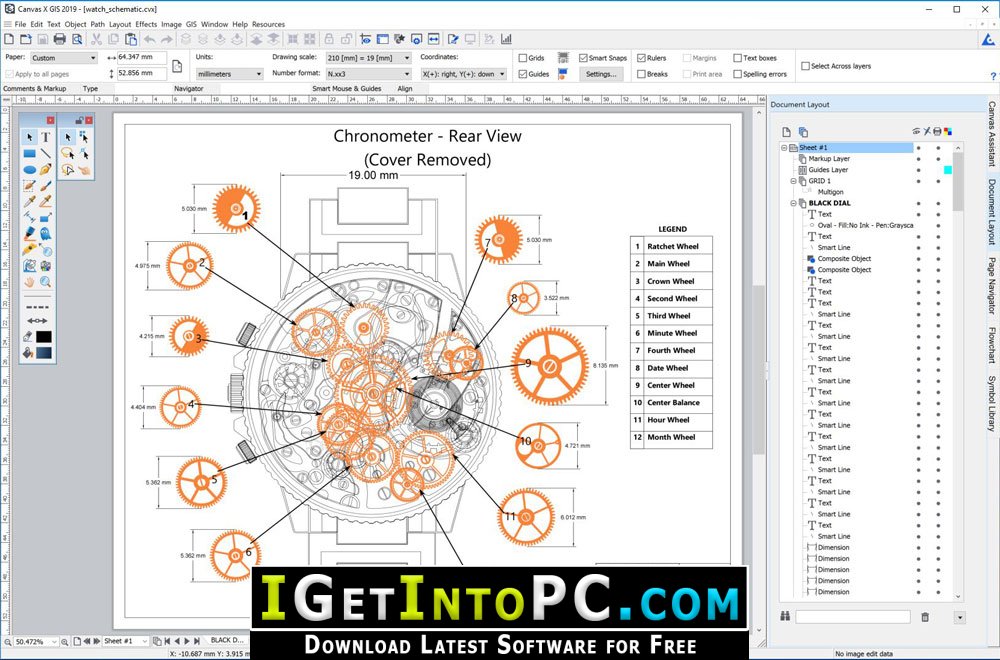This screenshot has width=1000, height=660.
Task: Select the Text tool in toolbox
Action: click(x=46, y=137)
